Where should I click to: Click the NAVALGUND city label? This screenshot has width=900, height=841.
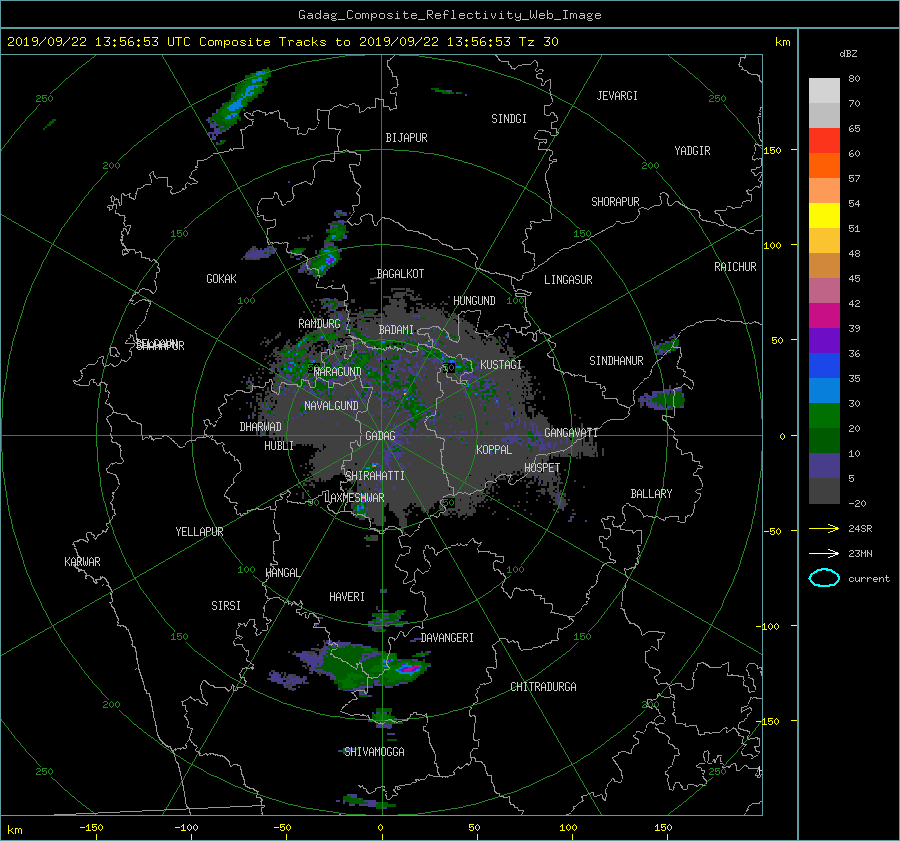(x=331, y=406)
